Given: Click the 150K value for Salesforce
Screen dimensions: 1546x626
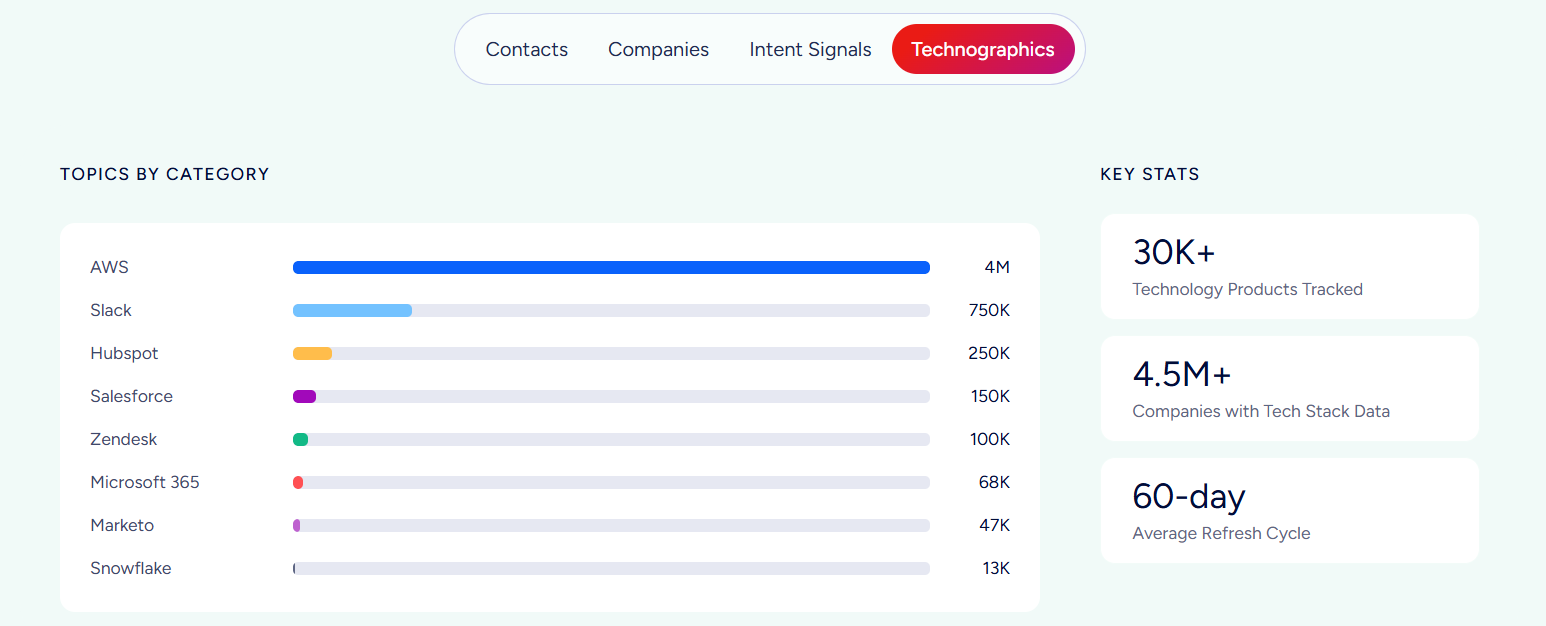Looking at the screenshot, I should pos(991,396).
